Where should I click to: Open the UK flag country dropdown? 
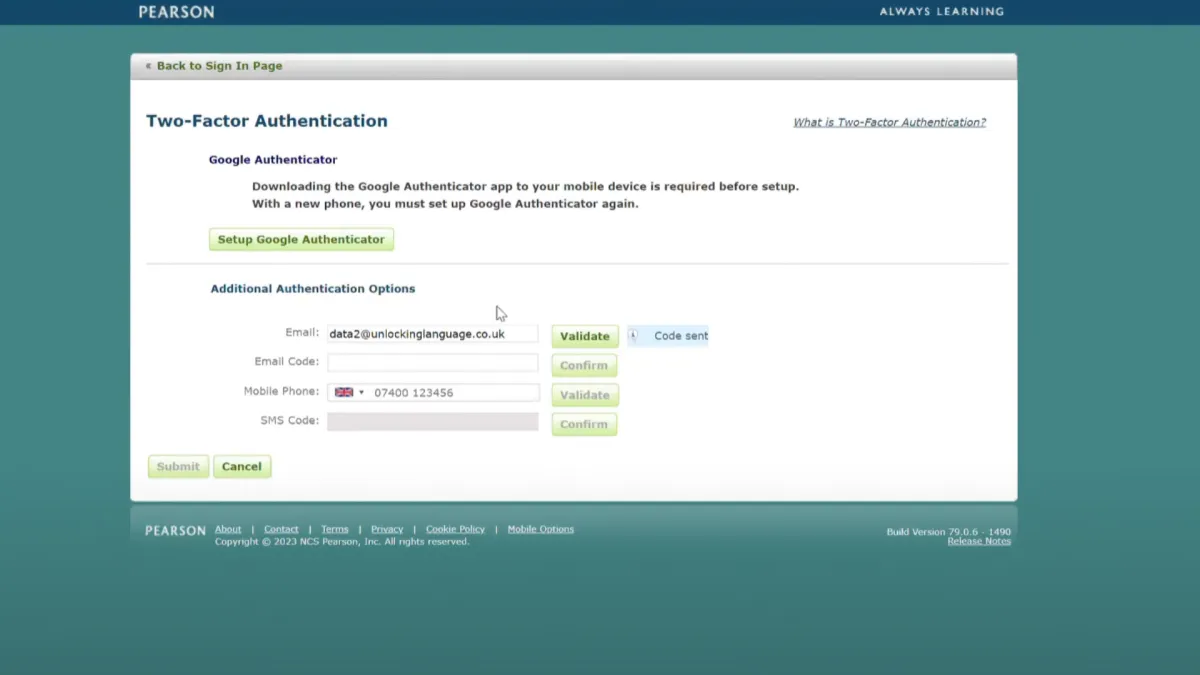349,393
